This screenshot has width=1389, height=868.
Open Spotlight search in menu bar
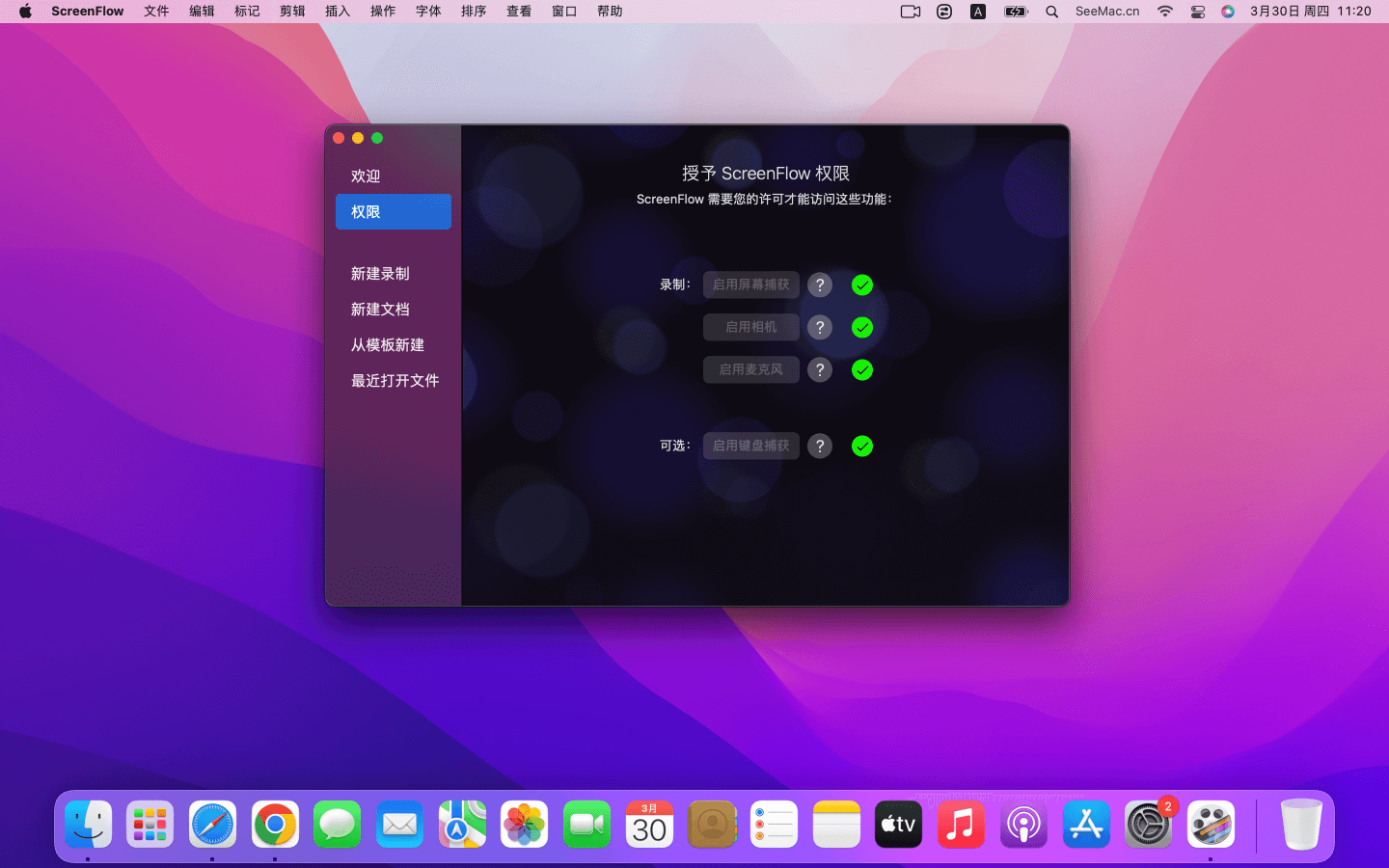click(x=1052, y=12)
